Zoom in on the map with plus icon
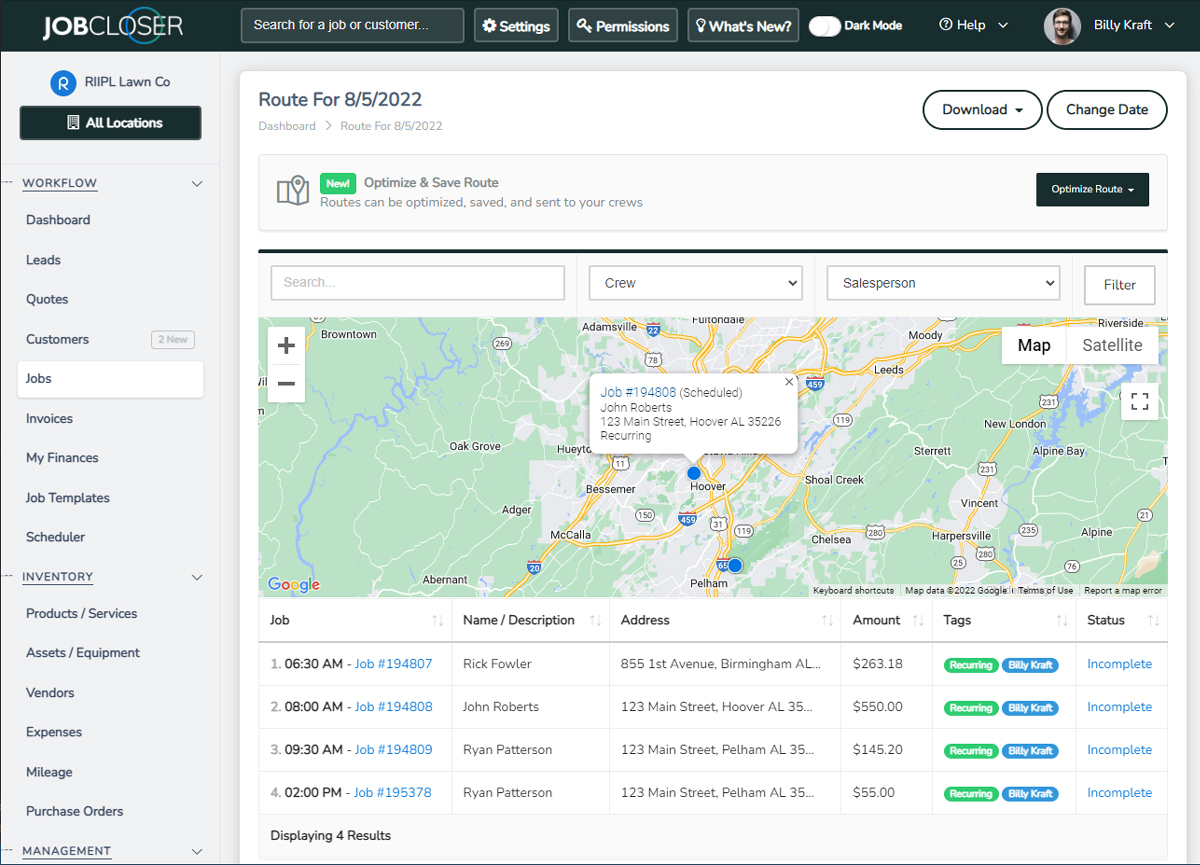Viewport: 1200px width, 865px height. click(286, 344)
